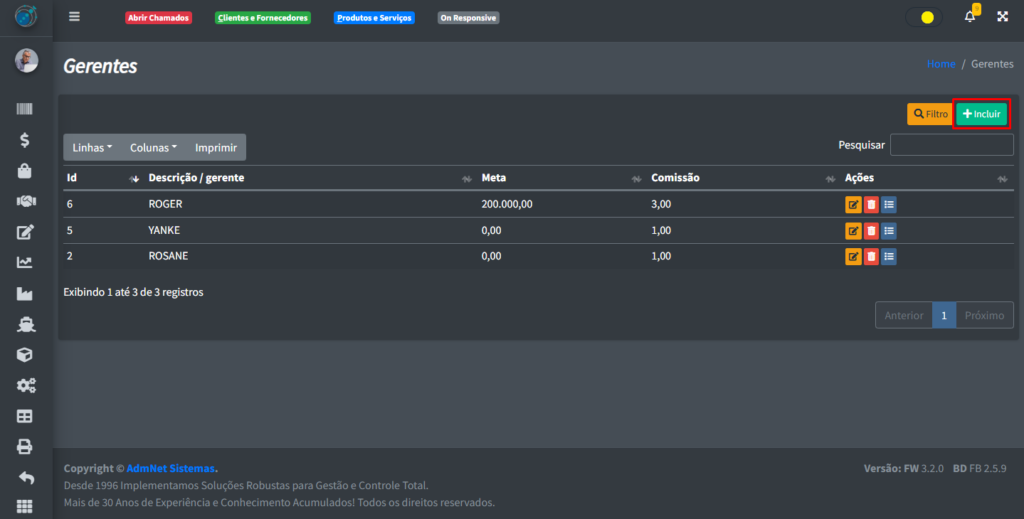This screenshot has width=1024, height=519.
Task: Focus the Pesquisar search field
Action: [951, 145]
